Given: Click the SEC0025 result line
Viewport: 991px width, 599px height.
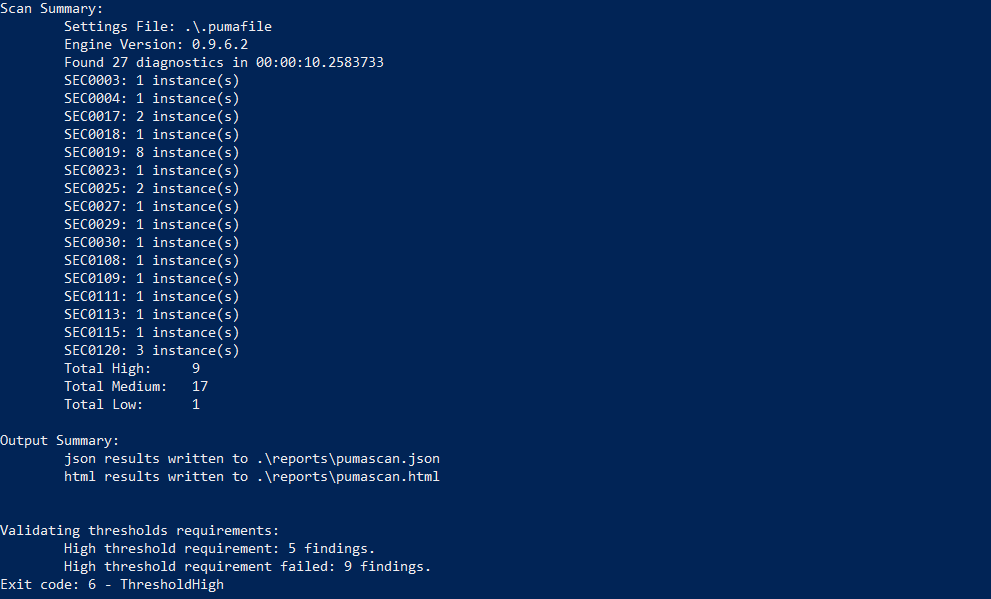Looking at the screenshot, I should pos(151,188).
